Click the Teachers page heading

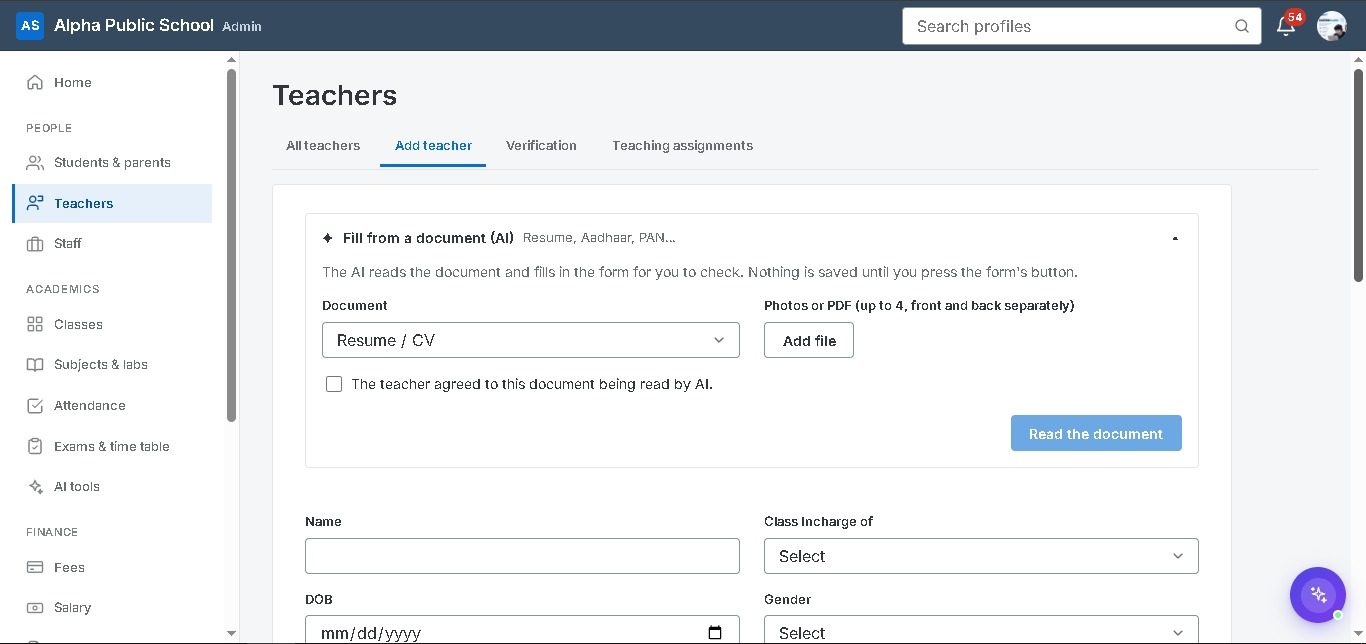coord(335,95)
